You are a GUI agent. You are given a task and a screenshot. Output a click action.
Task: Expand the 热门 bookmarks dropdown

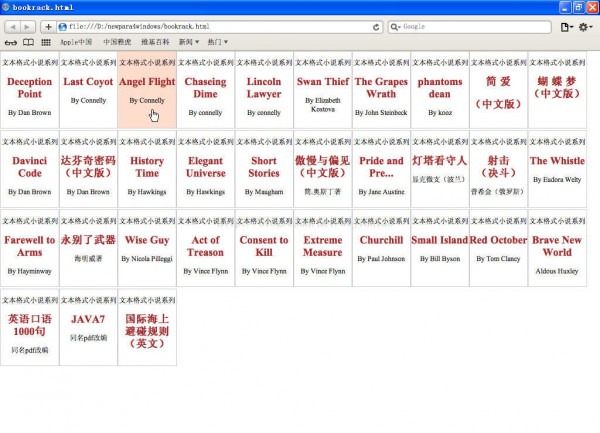point(218,42)
